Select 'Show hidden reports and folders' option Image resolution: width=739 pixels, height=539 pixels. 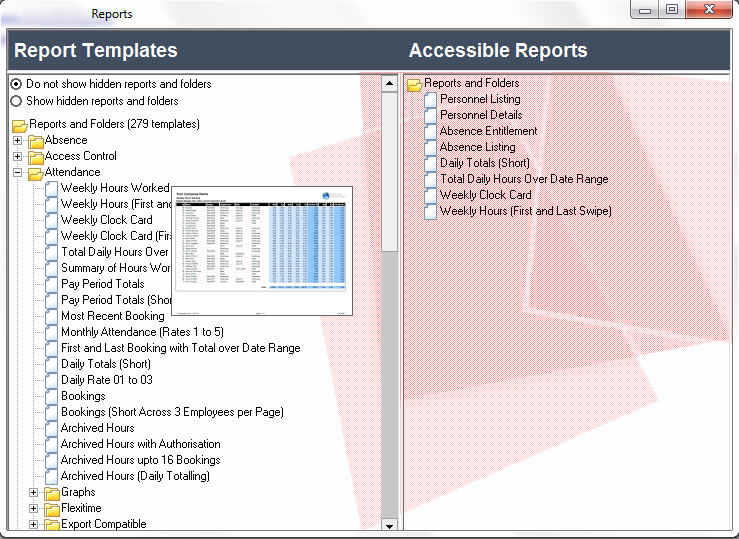(x=16, y=101)
